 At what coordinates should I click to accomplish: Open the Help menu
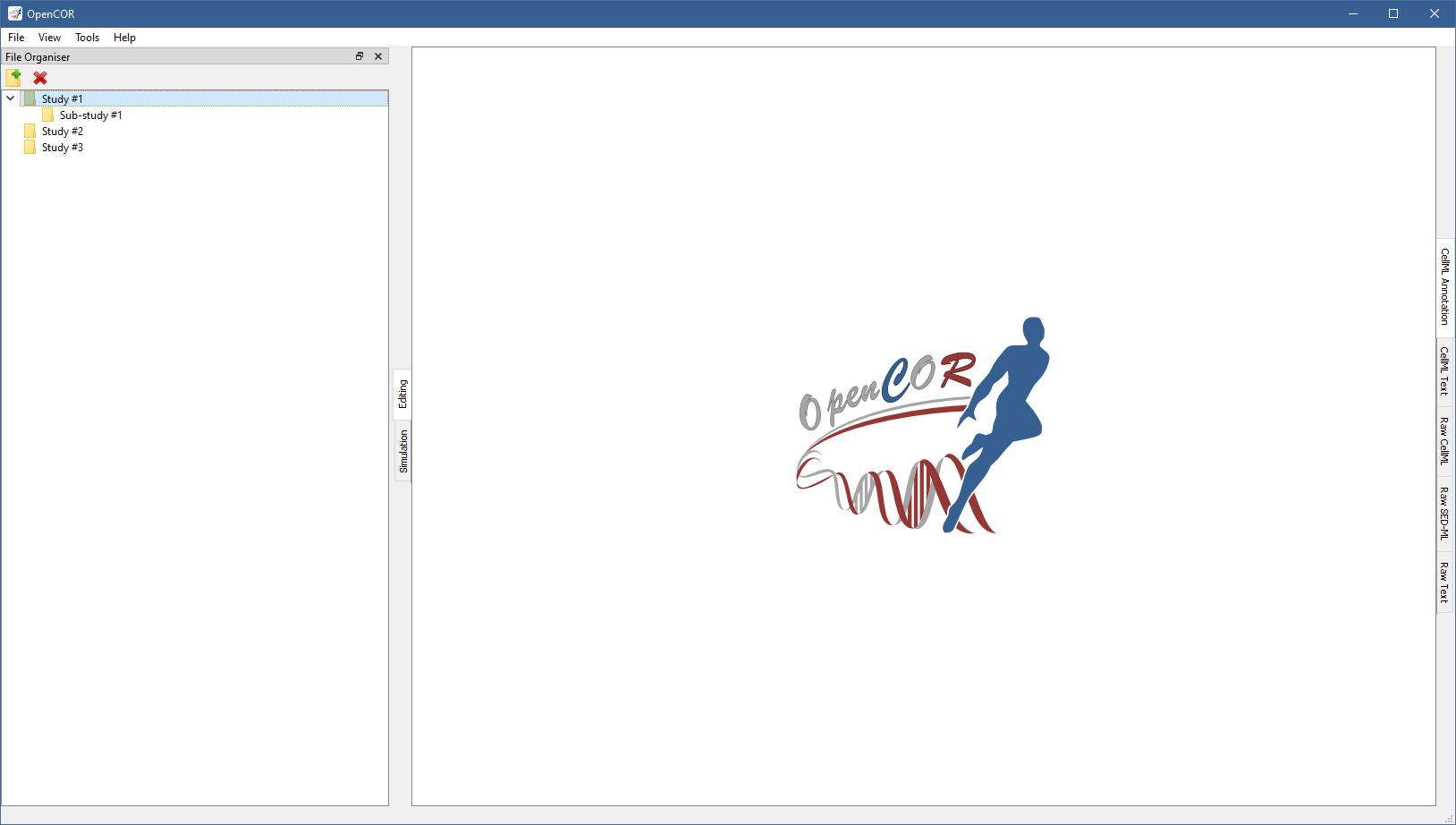click(124, 38)
